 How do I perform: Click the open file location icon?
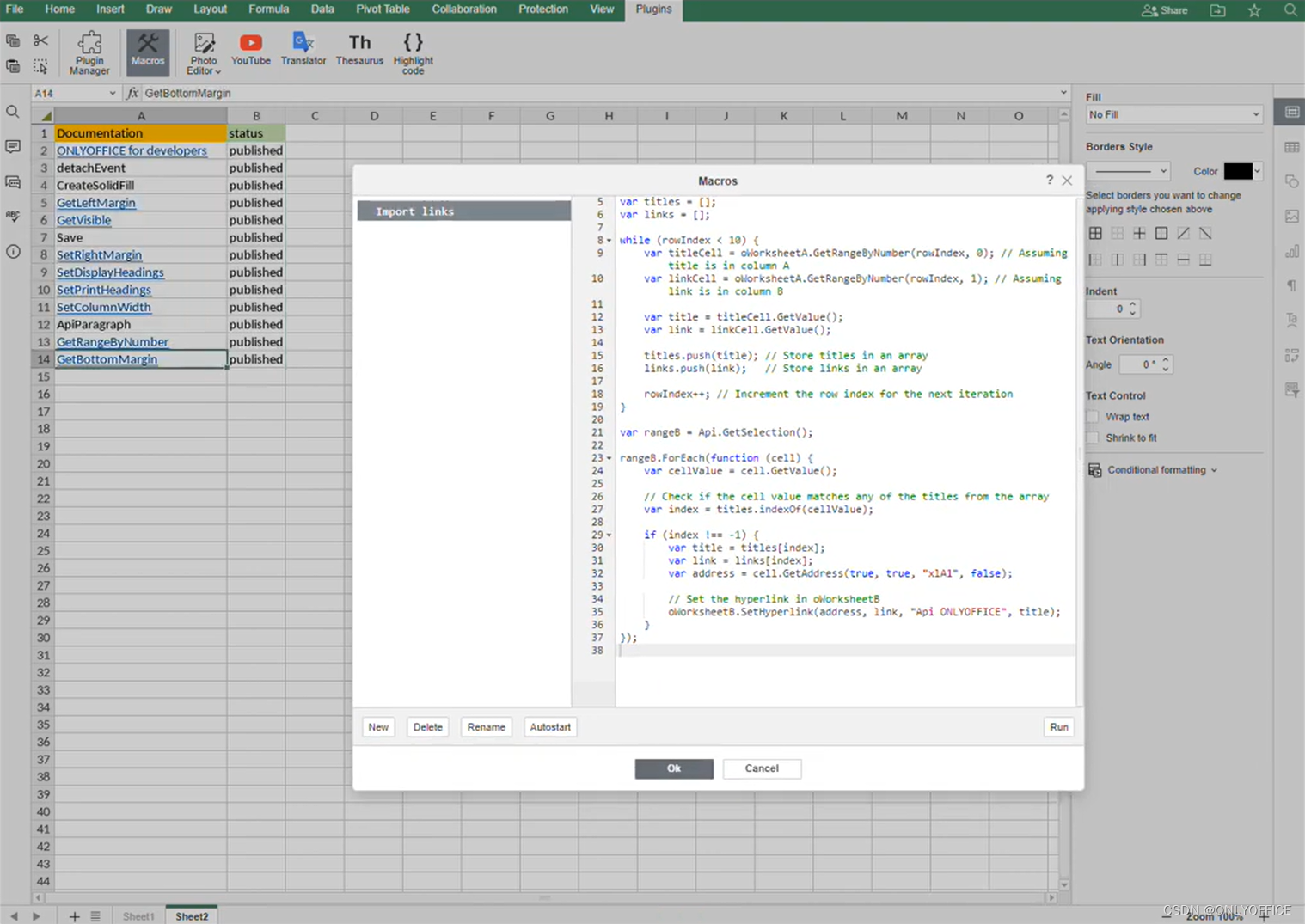(x=1218, y=10)
